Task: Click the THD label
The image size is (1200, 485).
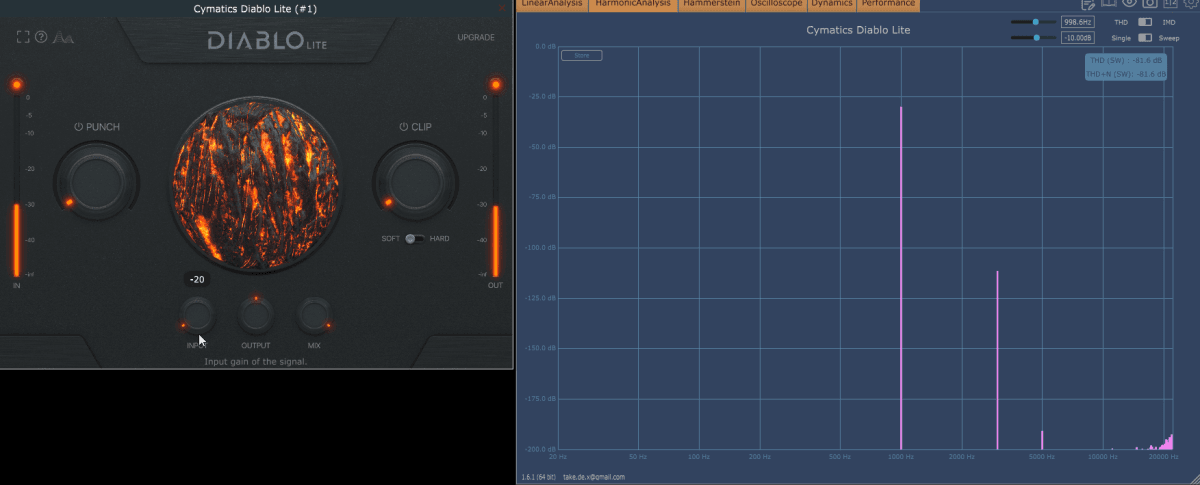Action: (1120, 21)
